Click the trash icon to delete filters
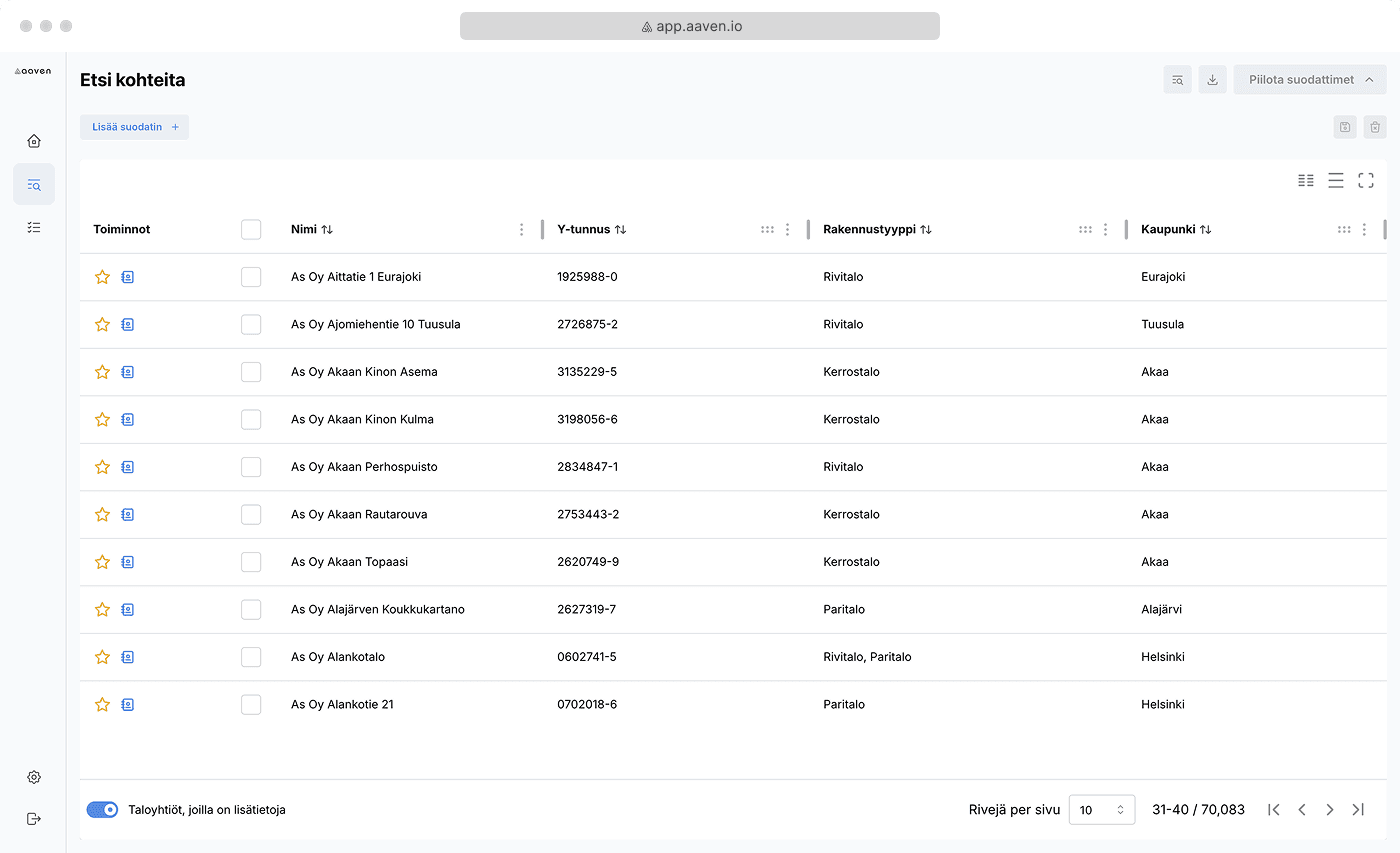1400x853 pixels. coord(1375,127)
